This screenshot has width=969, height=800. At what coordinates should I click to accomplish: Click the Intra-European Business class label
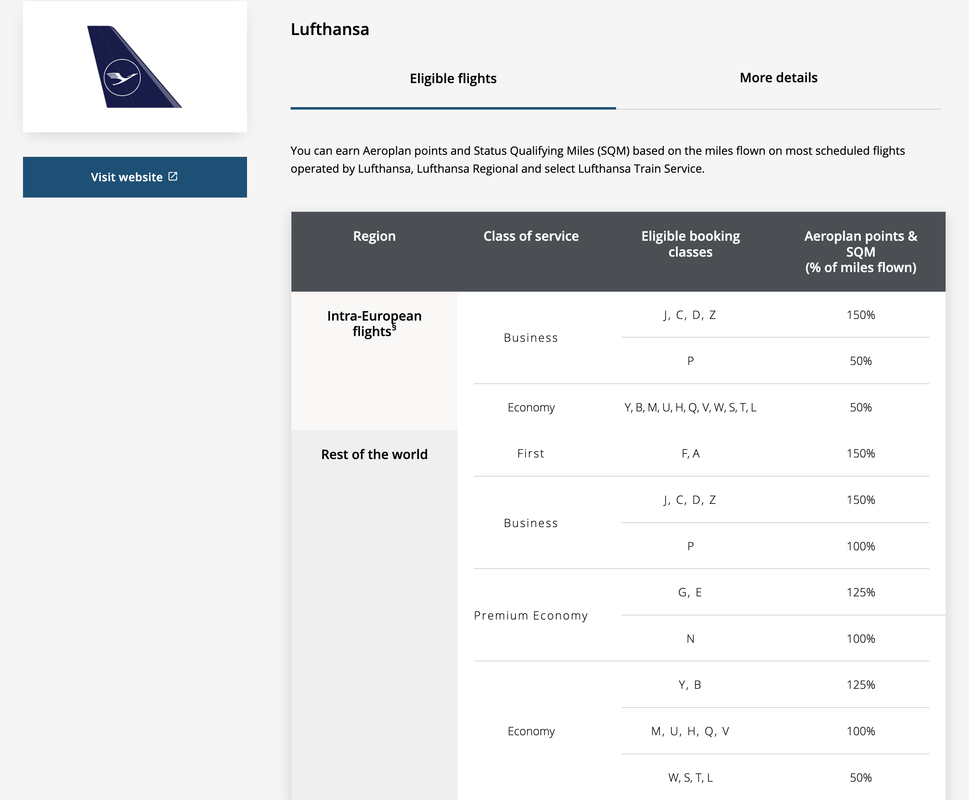point(531,338)
